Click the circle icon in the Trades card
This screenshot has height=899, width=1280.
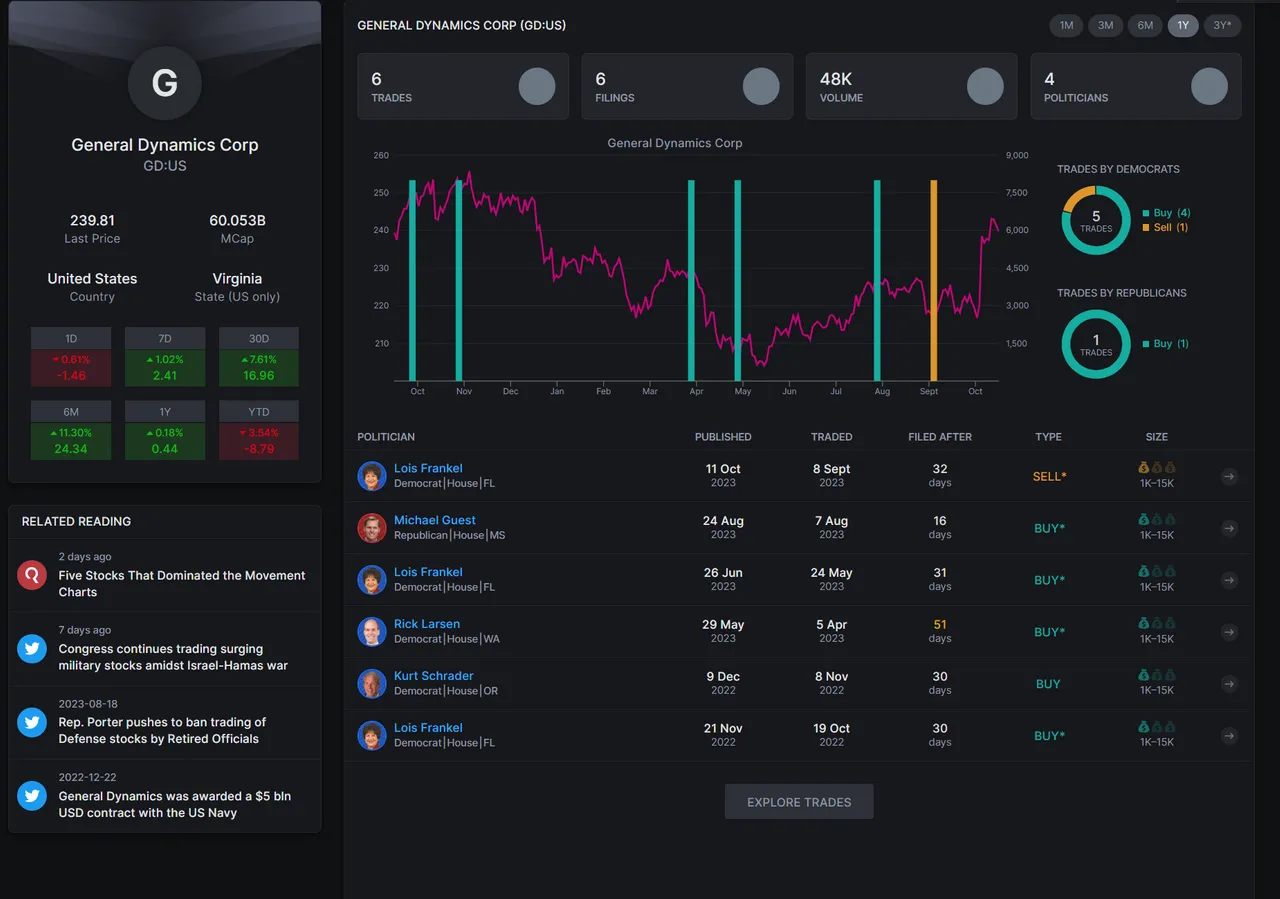click(x=537, y=87)
